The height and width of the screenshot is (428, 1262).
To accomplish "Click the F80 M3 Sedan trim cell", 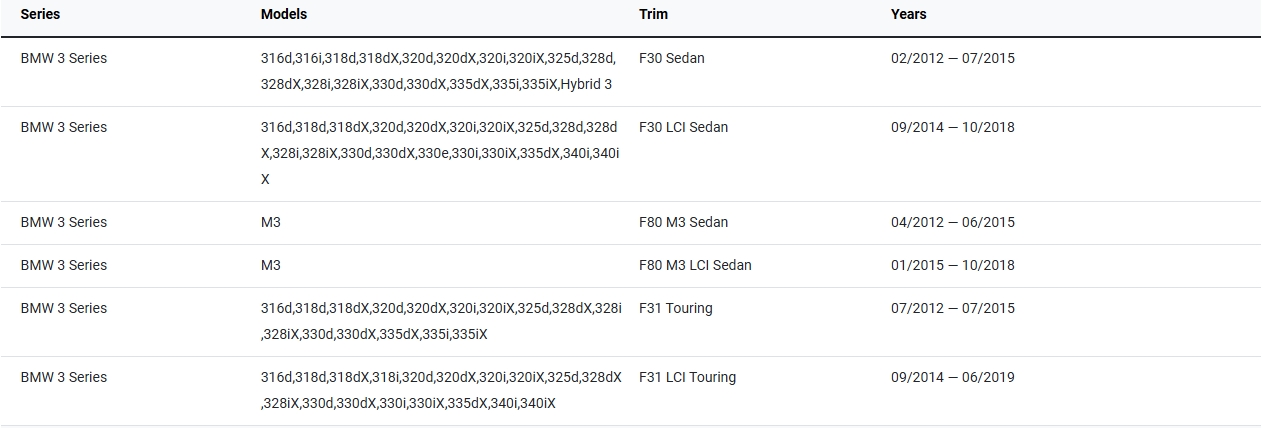I will [x=684, y=222].
